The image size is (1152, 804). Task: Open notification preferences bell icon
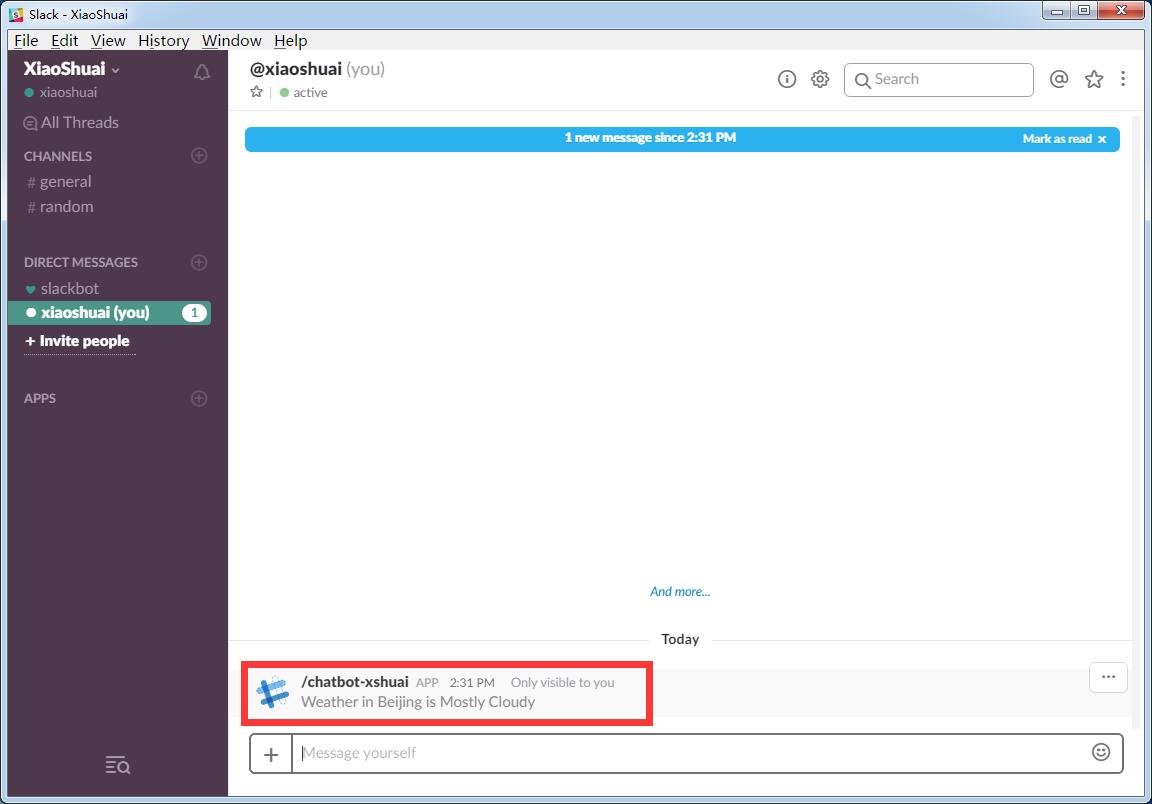[201, 72]
